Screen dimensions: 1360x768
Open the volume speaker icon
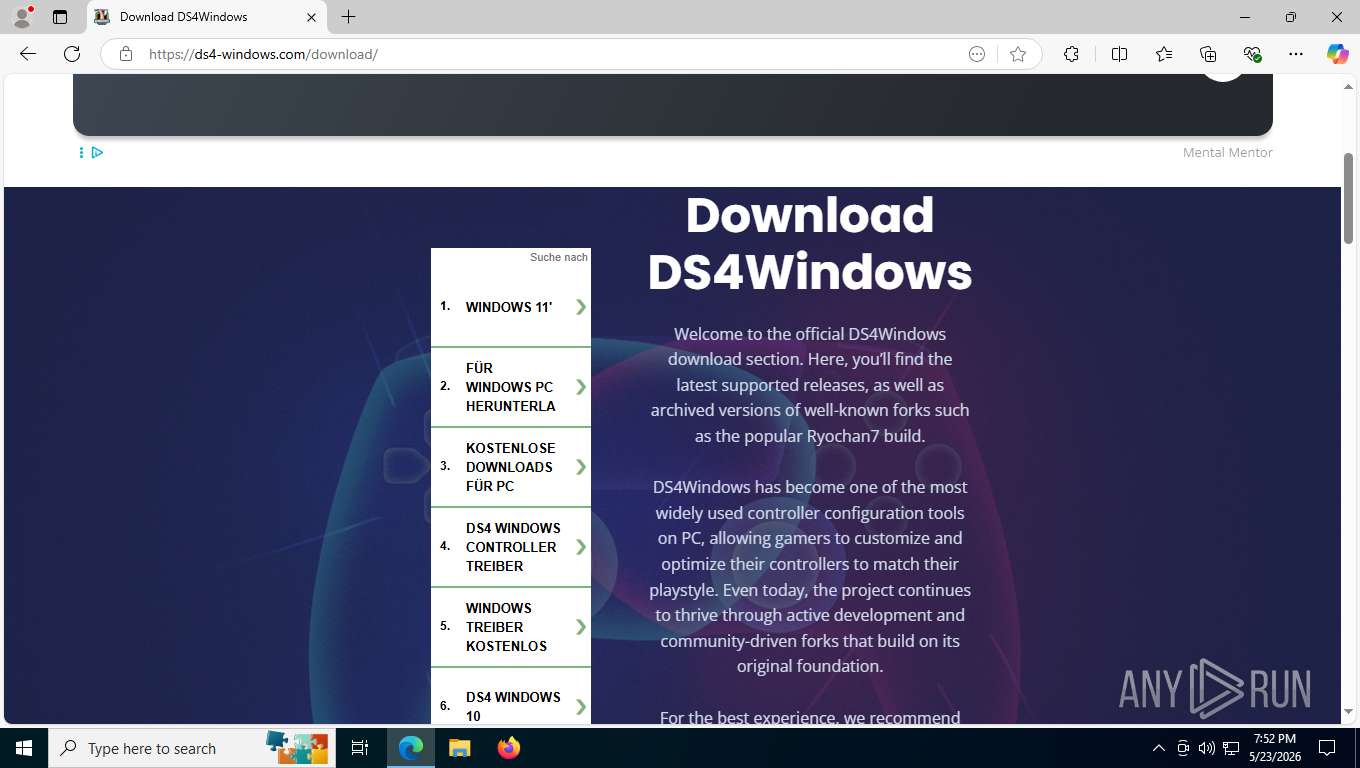[1207, 748]
